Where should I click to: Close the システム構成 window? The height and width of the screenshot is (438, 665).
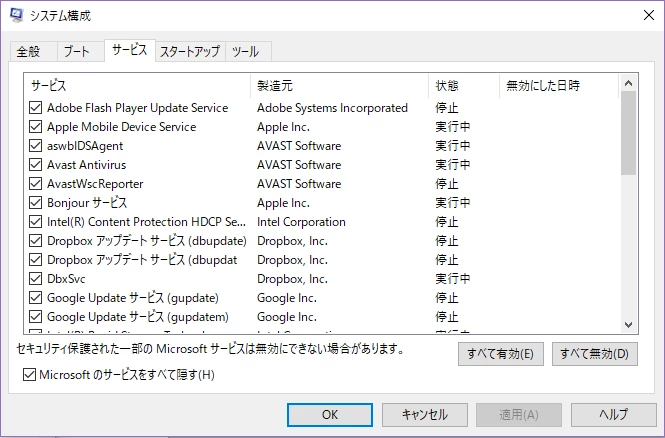click(648, 15)
